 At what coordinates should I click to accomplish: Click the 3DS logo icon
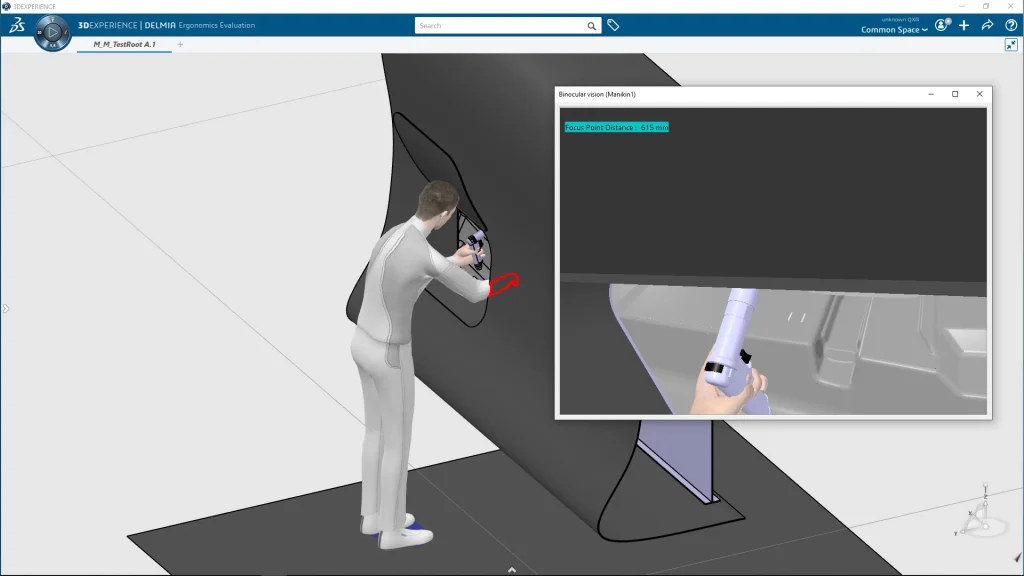click(16, 26)
